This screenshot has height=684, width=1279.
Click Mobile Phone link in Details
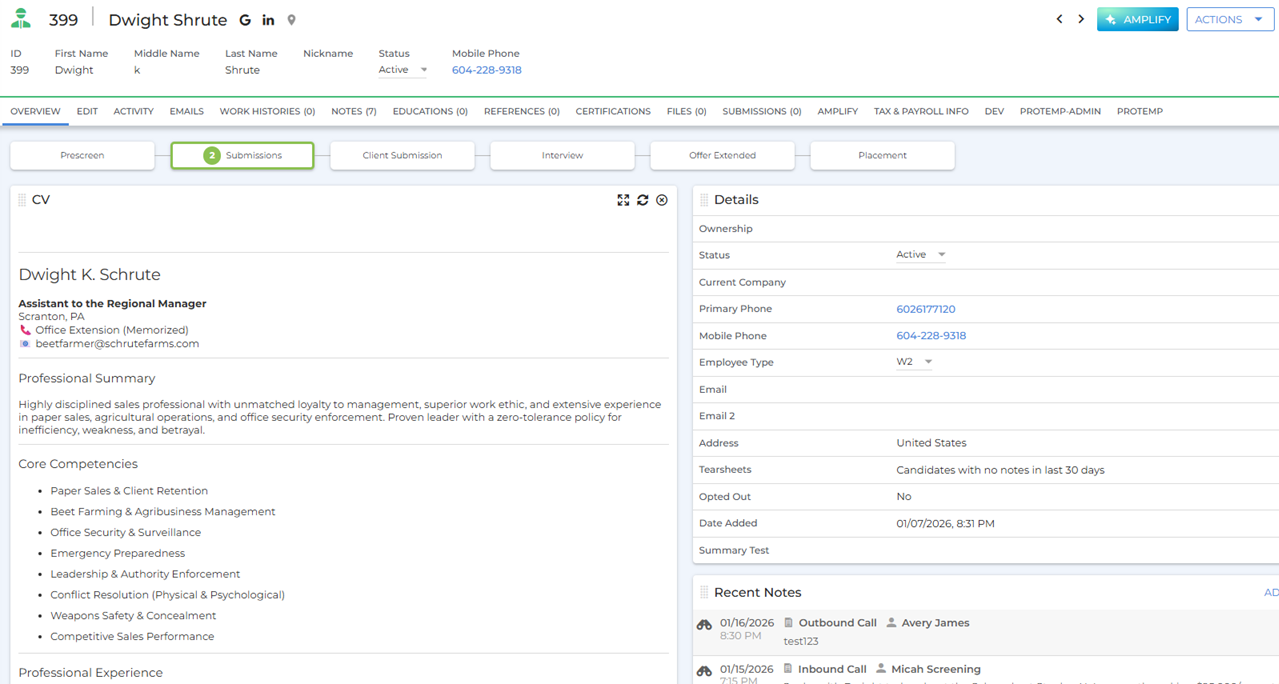coord(931,336)
